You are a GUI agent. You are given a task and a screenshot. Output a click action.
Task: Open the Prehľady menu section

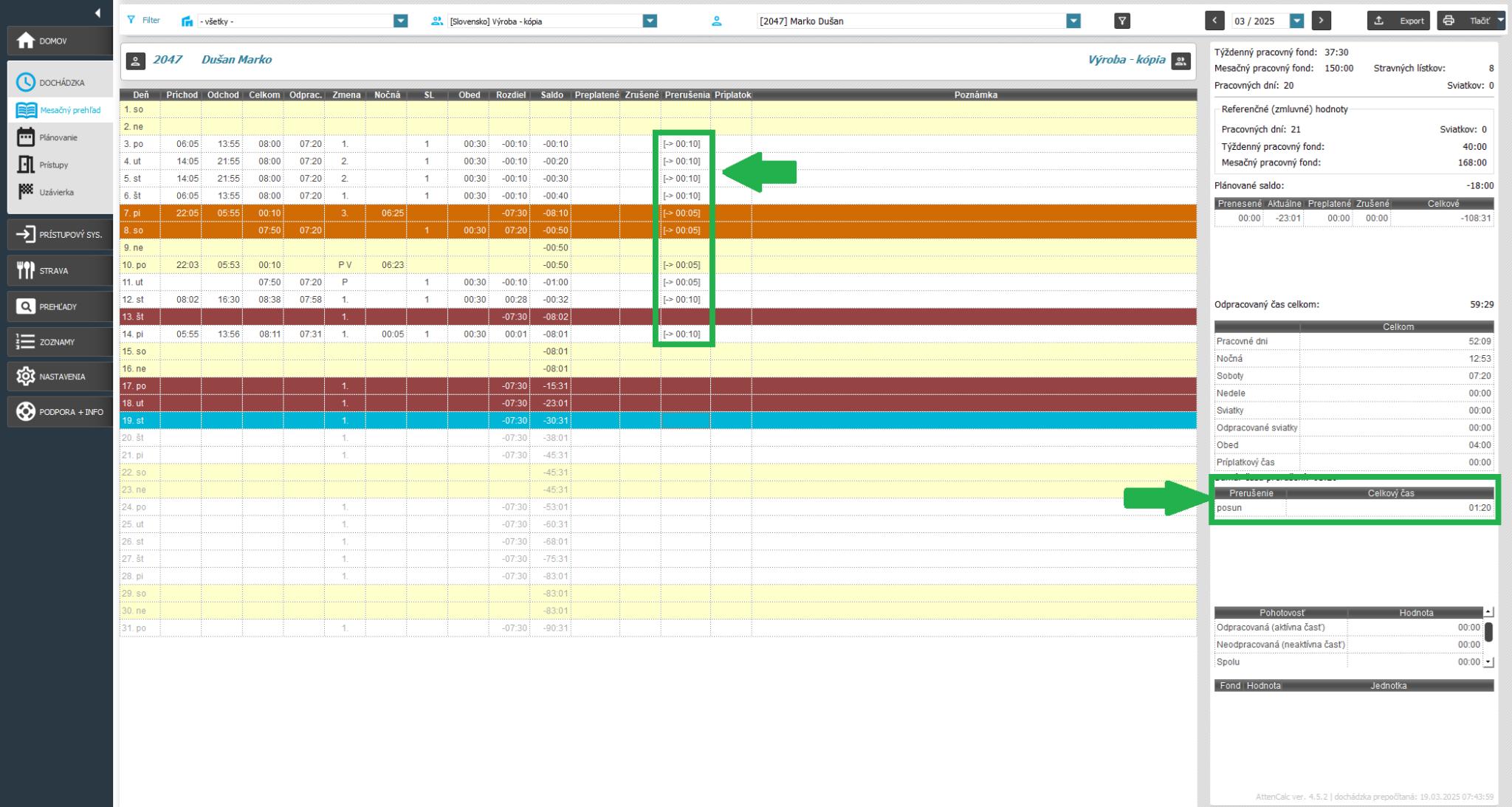(57, 306)
